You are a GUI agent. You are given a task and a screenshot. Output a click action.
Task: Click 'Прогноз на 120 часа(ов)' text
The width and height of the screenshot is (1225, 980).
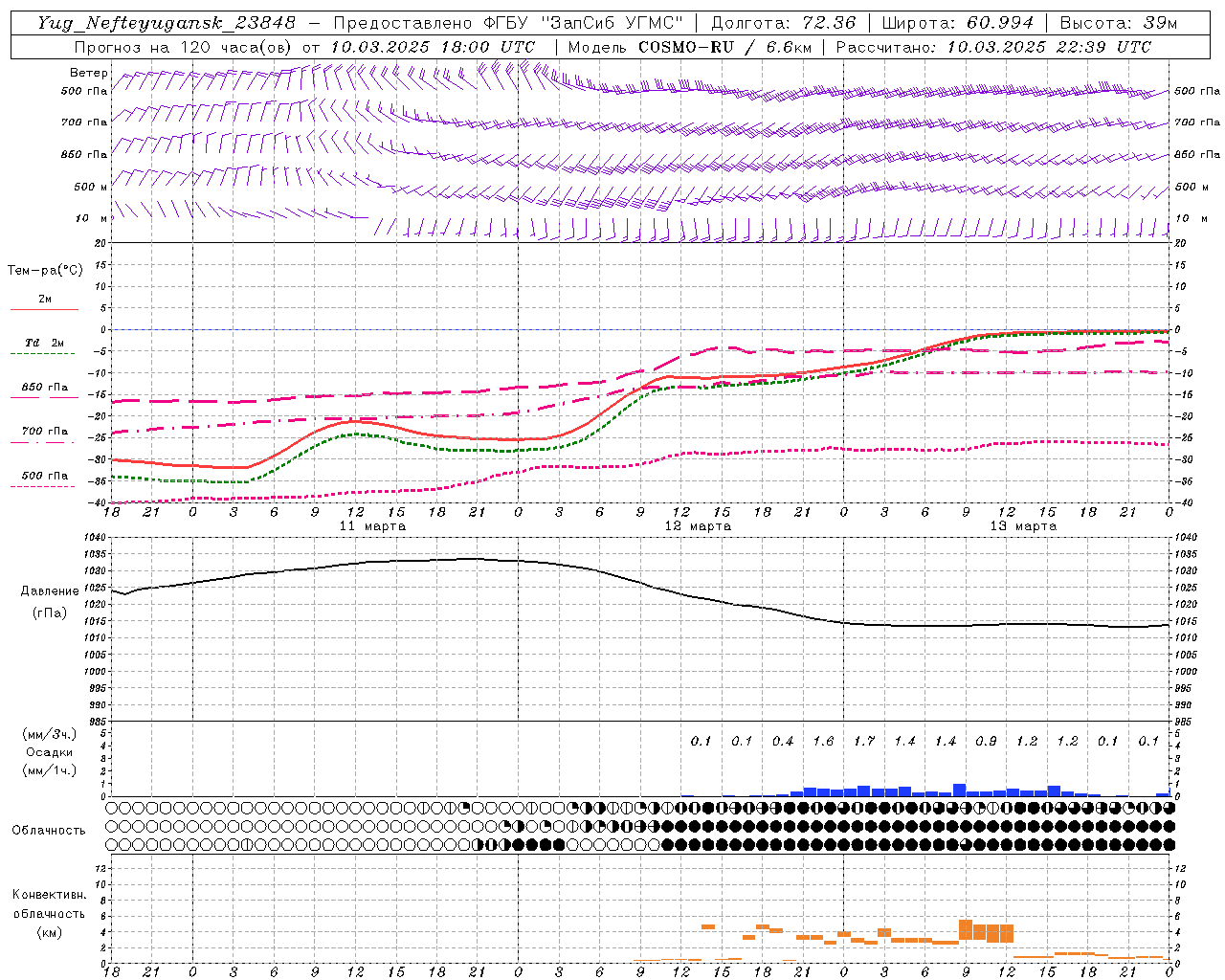point(186,47)
